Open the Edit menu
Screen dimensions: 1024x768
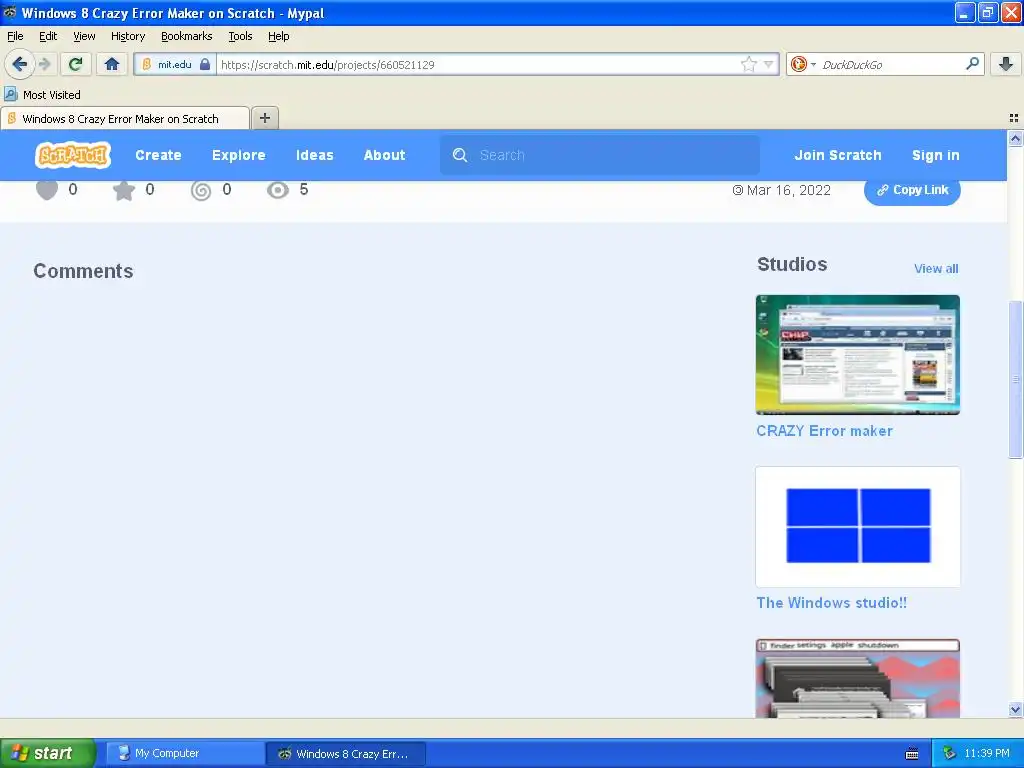click(48, 36)
